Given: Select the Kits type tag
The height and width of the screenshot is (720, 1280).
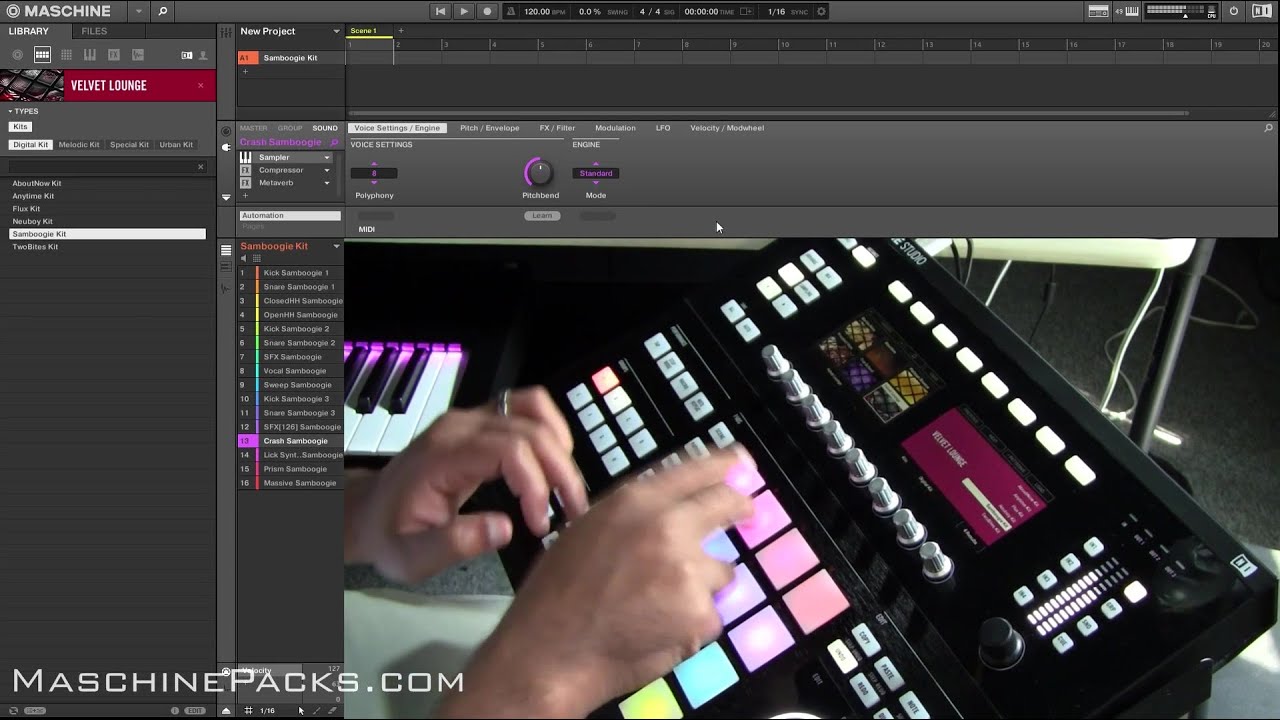Looking at the screenshot, I should (x=20, y=127).
